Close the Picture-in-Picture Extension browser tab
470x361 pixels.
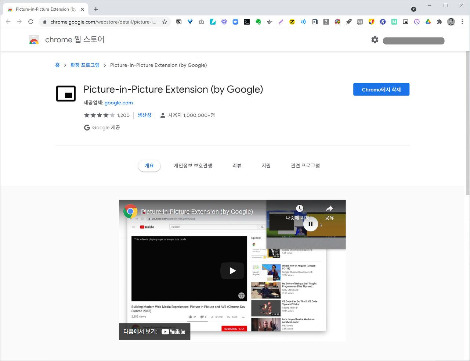coord(82,9)
